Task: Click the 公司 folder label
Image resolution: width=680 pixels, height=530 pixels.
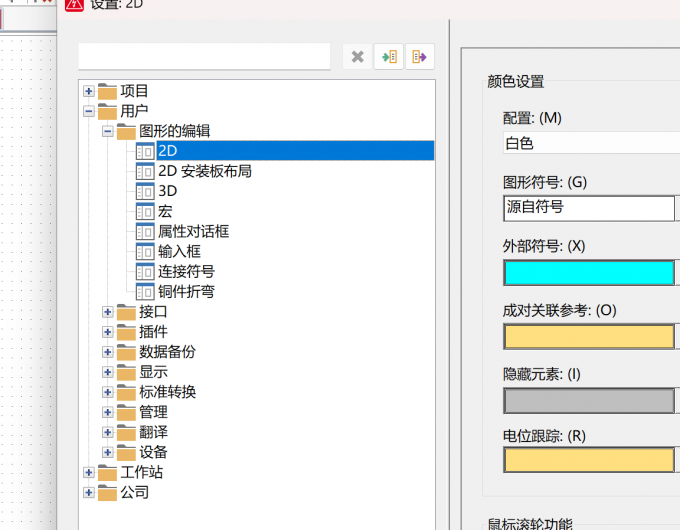Action: 134,492
